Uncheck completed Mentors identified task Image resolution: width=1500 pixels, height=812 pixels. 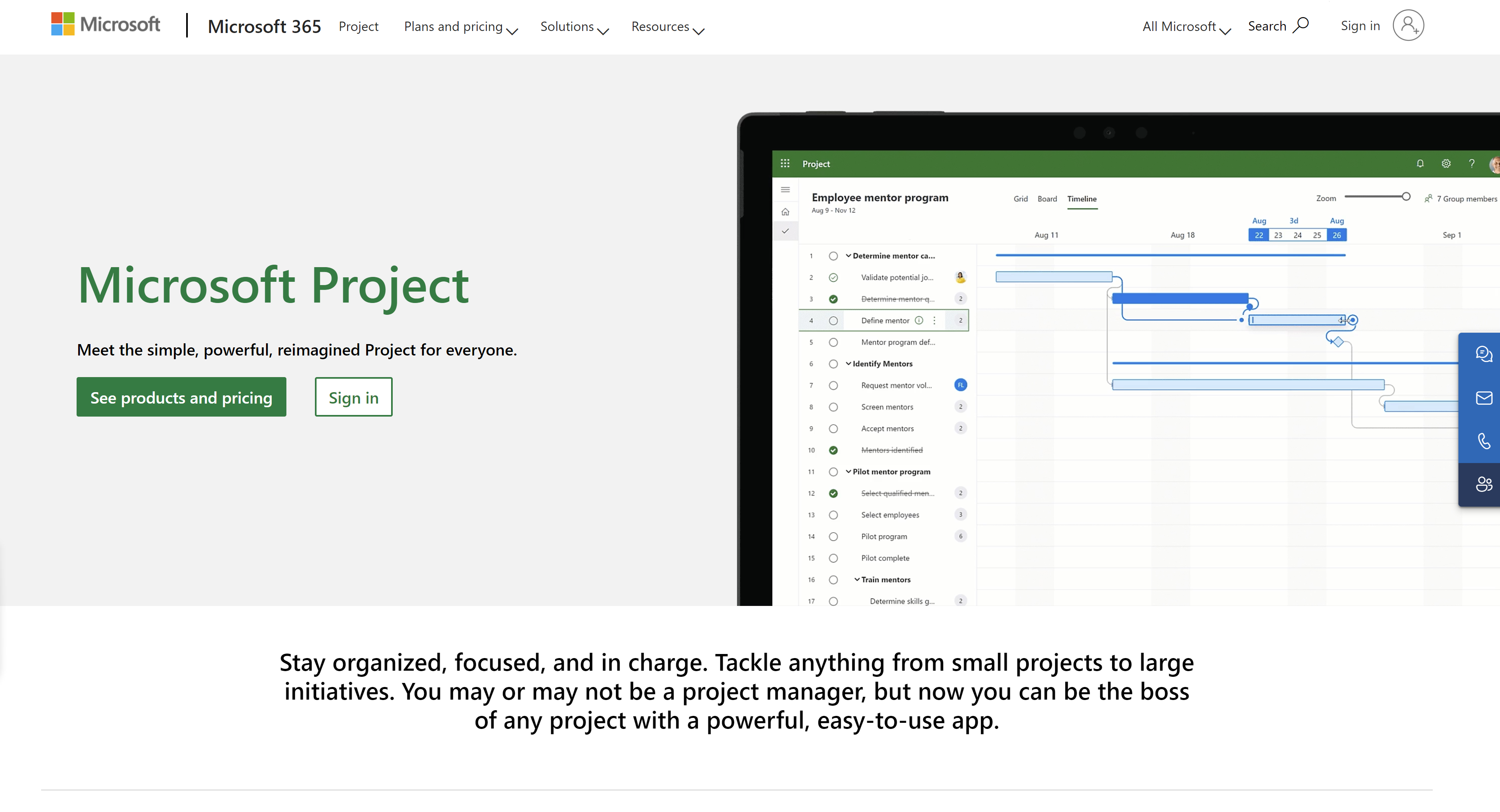coord(833,450)
